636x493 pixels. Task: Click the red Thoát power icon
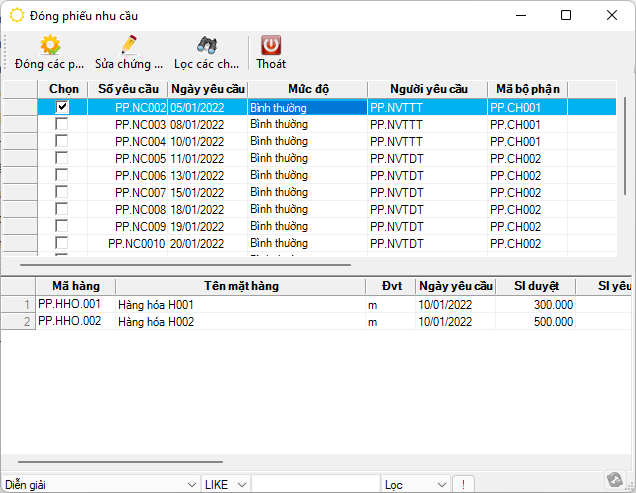click(271, 45)
